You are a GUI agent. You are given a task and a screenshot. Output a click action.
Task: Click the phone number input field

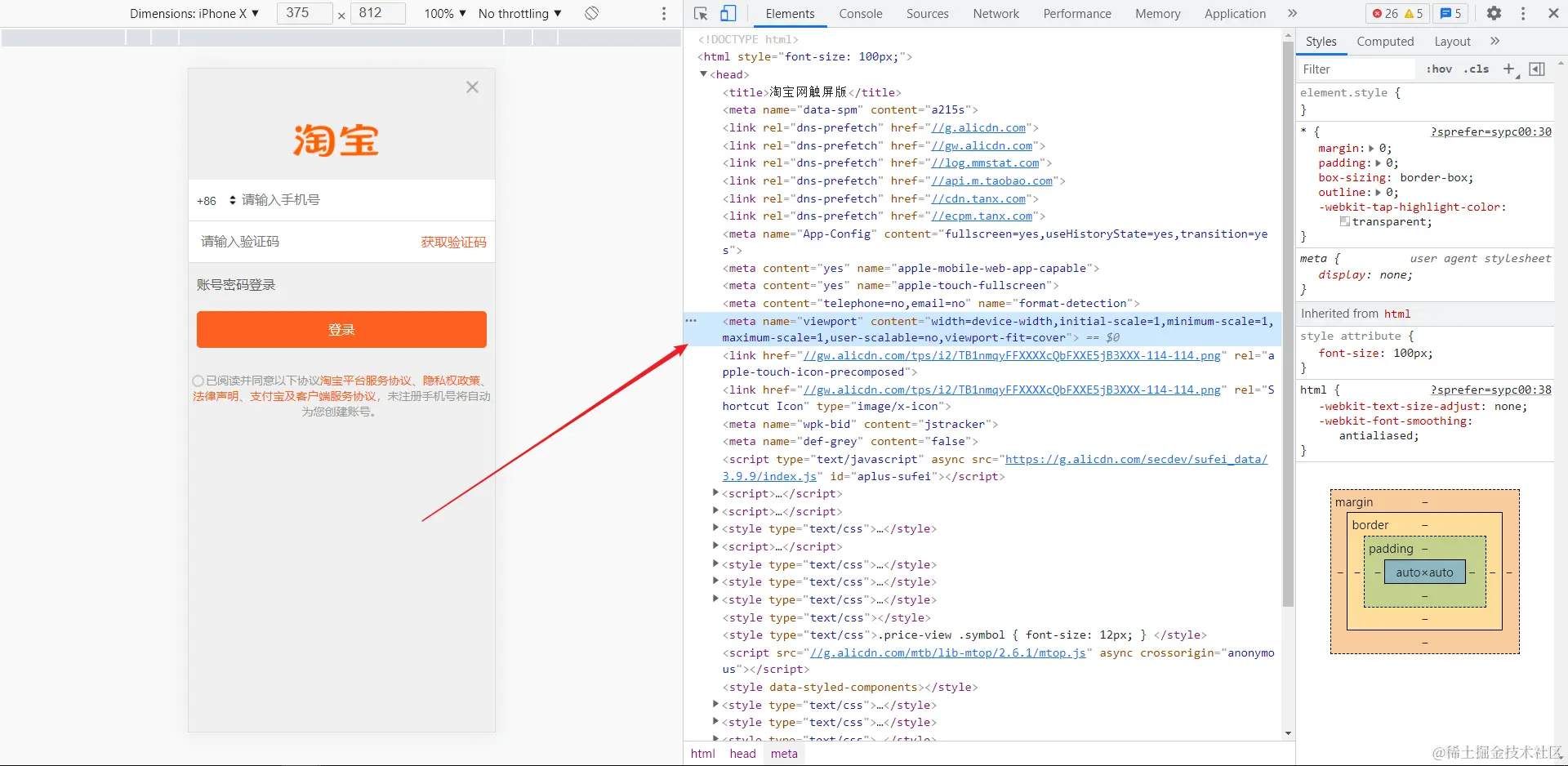tap(364, 200)
